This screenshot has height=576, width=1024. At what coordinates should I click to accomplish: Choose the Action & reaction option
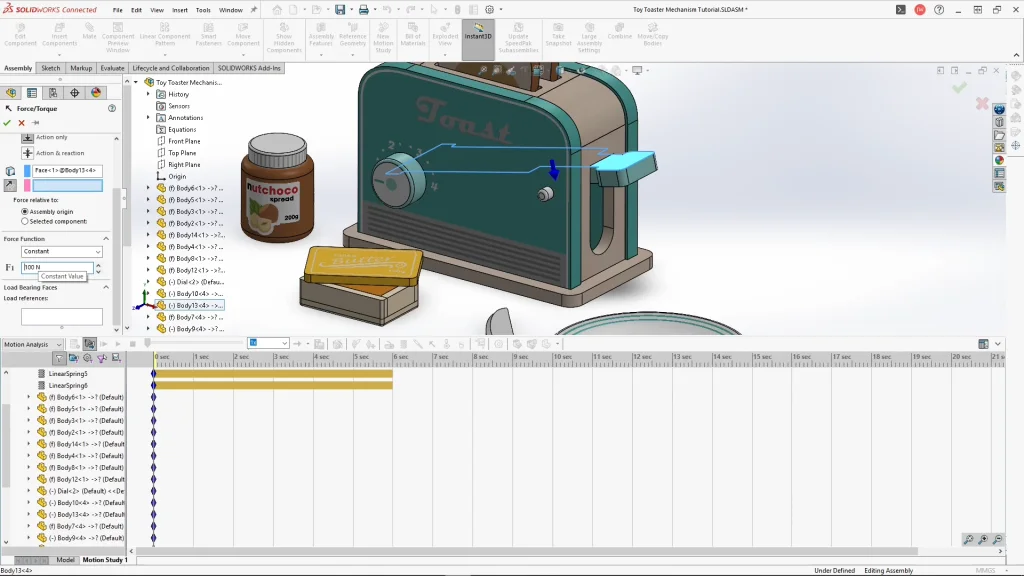point(27,153)
